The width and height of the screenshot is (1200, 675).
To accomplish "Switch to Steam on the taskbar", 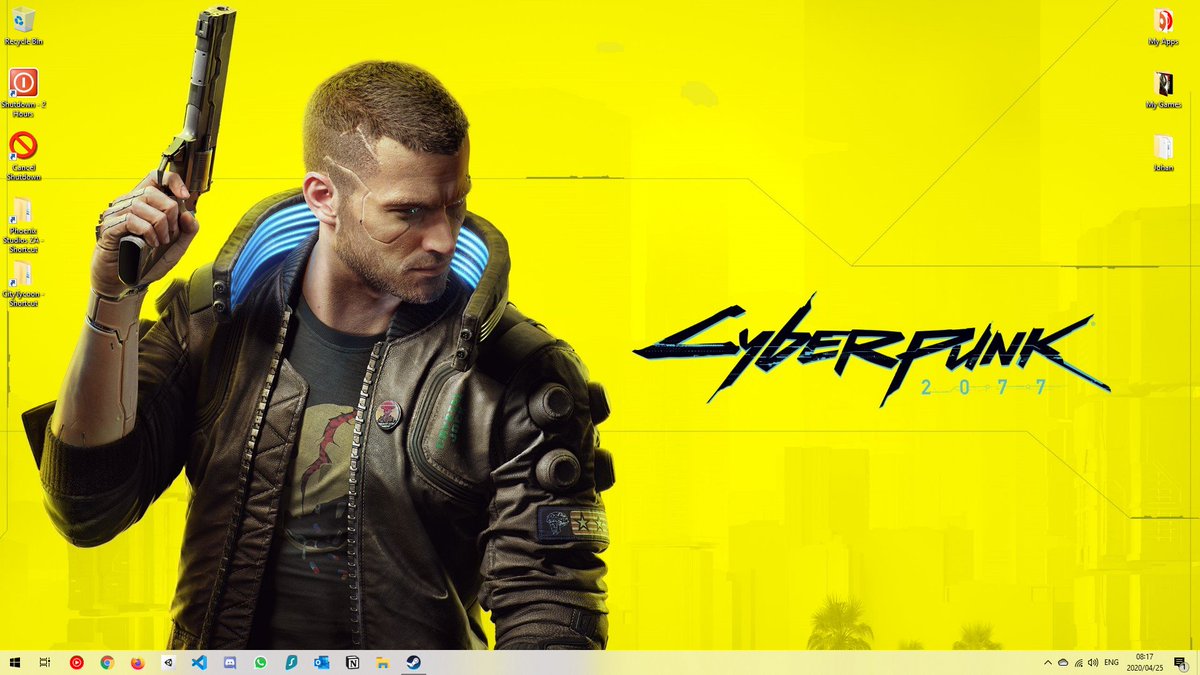I will point(413,662).
